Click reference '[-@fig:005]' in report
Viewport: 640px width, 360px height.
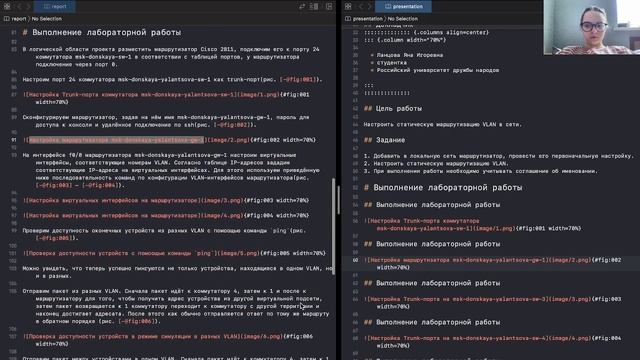point(53,238)
